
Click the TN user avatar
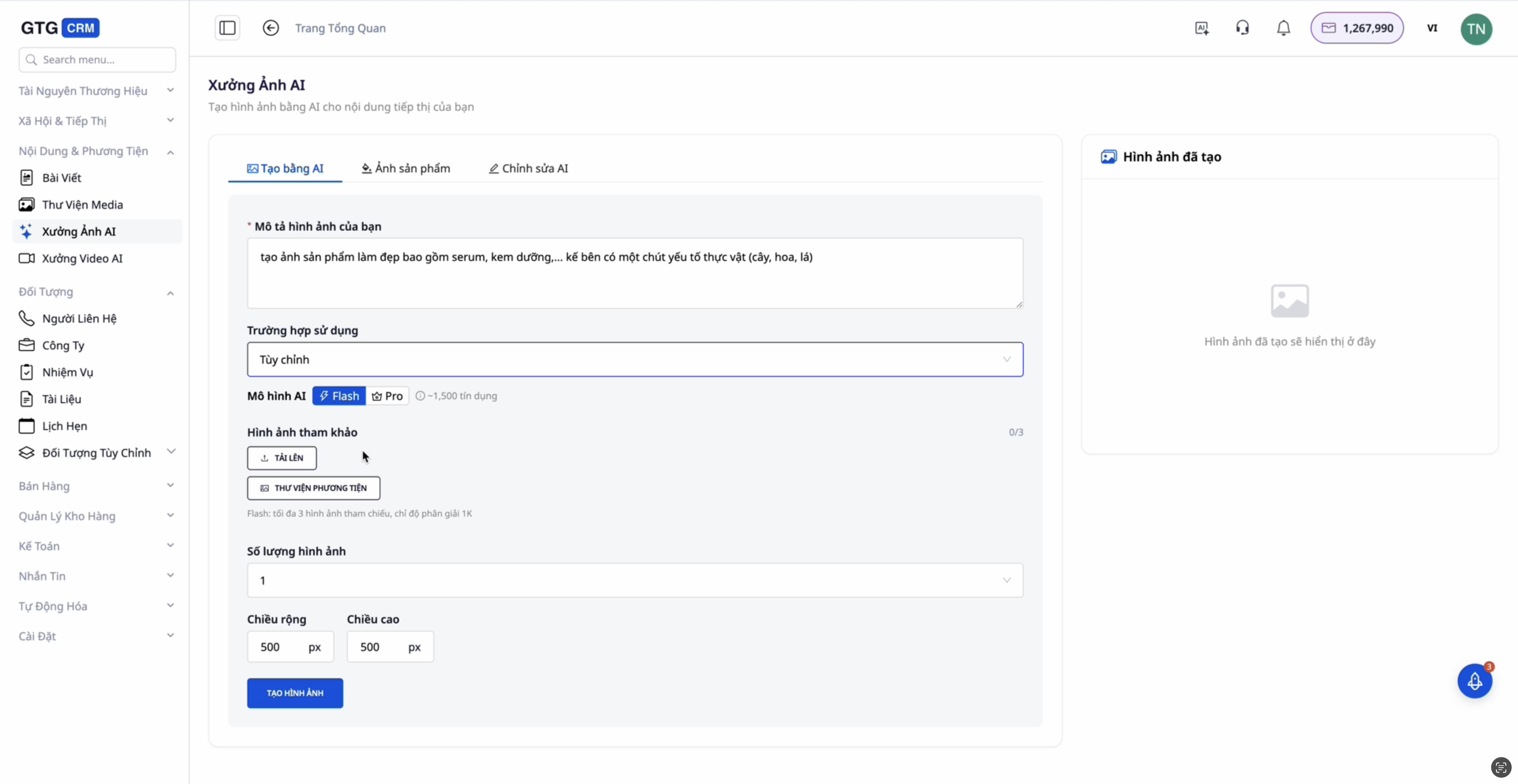point(1476,29)
